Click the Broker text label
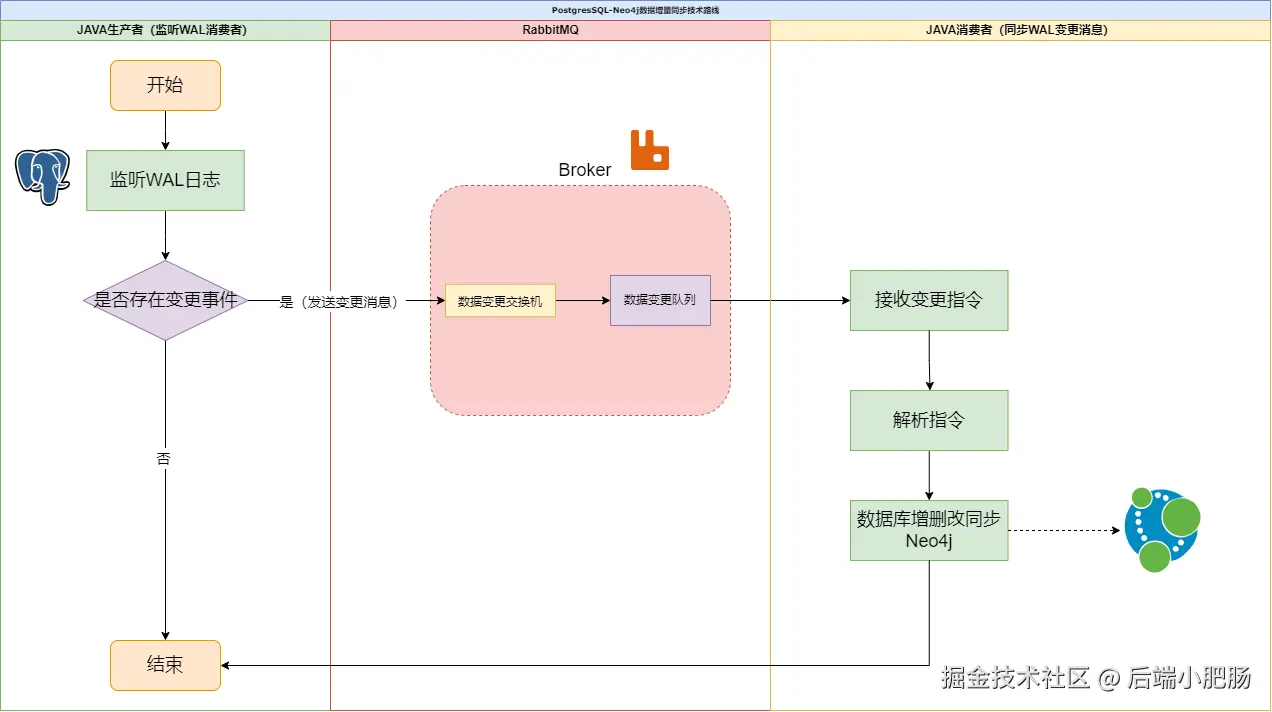Viewport: 1272px width, 712px height. [583, 170]
